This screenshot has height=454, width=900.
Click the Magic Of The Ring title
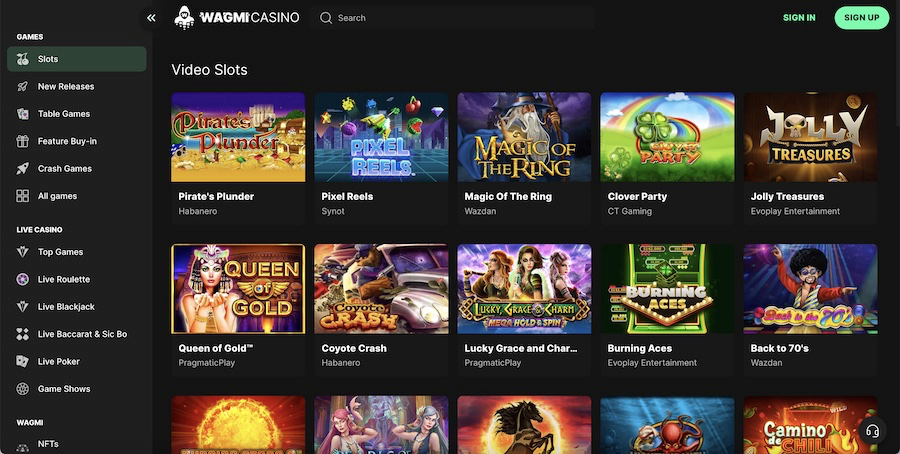point(508,196)
